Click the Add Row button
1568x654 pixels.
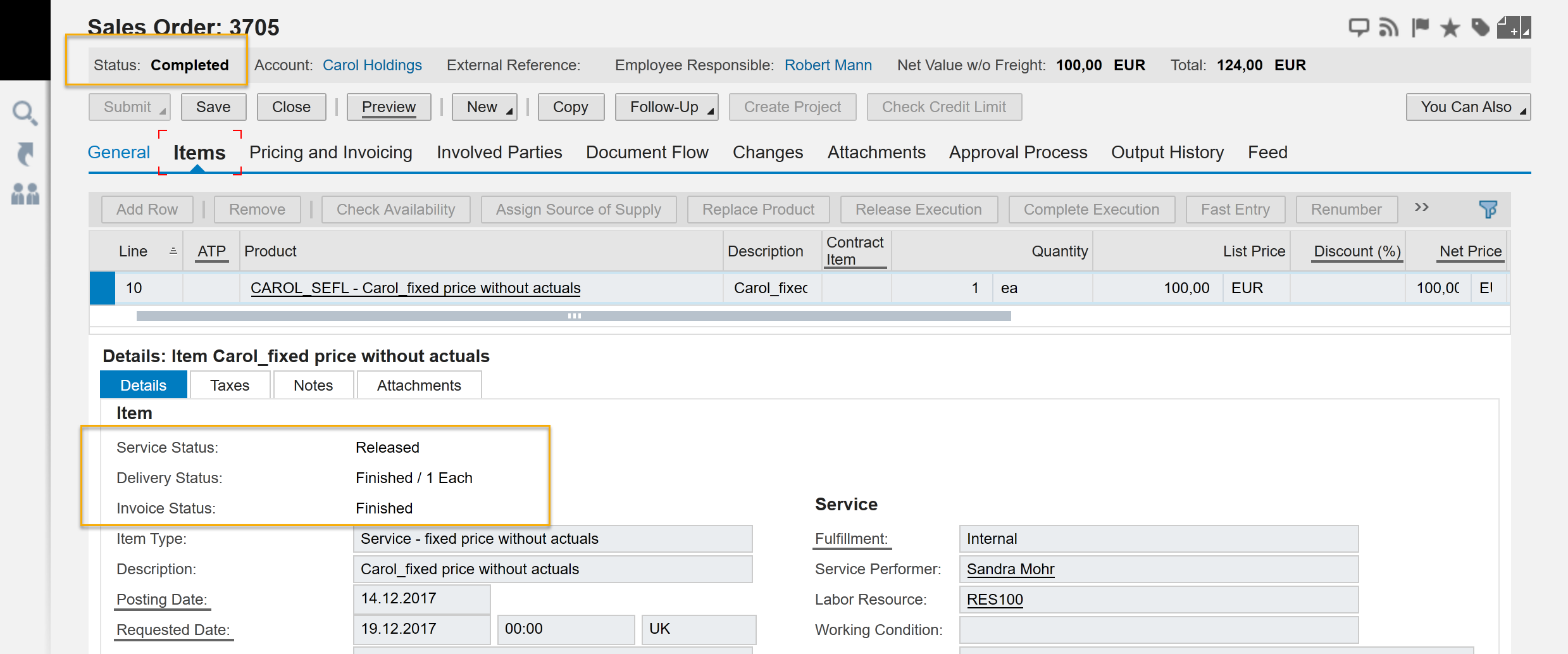point(147,210)
